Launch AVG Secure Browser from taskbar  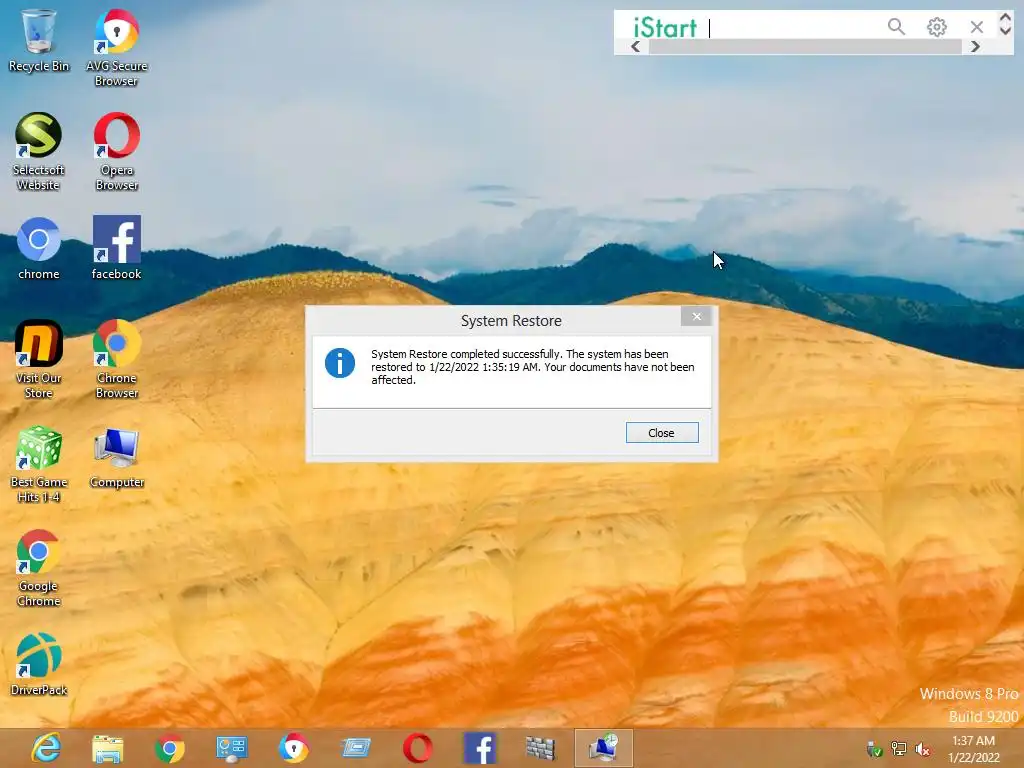(294, 748)
